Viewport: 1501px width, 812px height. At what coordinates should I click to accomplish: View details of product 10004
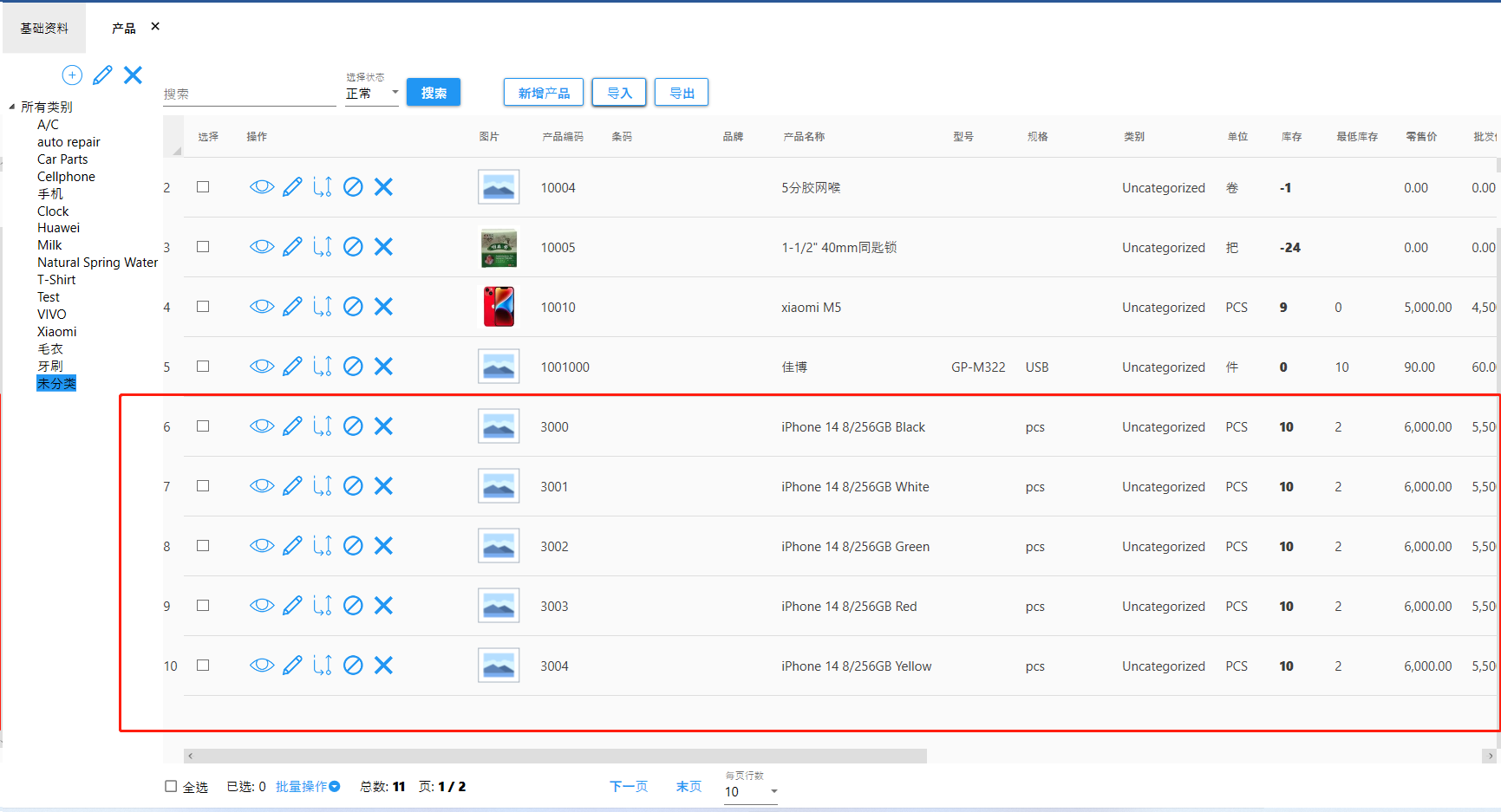tap(262, 187)
